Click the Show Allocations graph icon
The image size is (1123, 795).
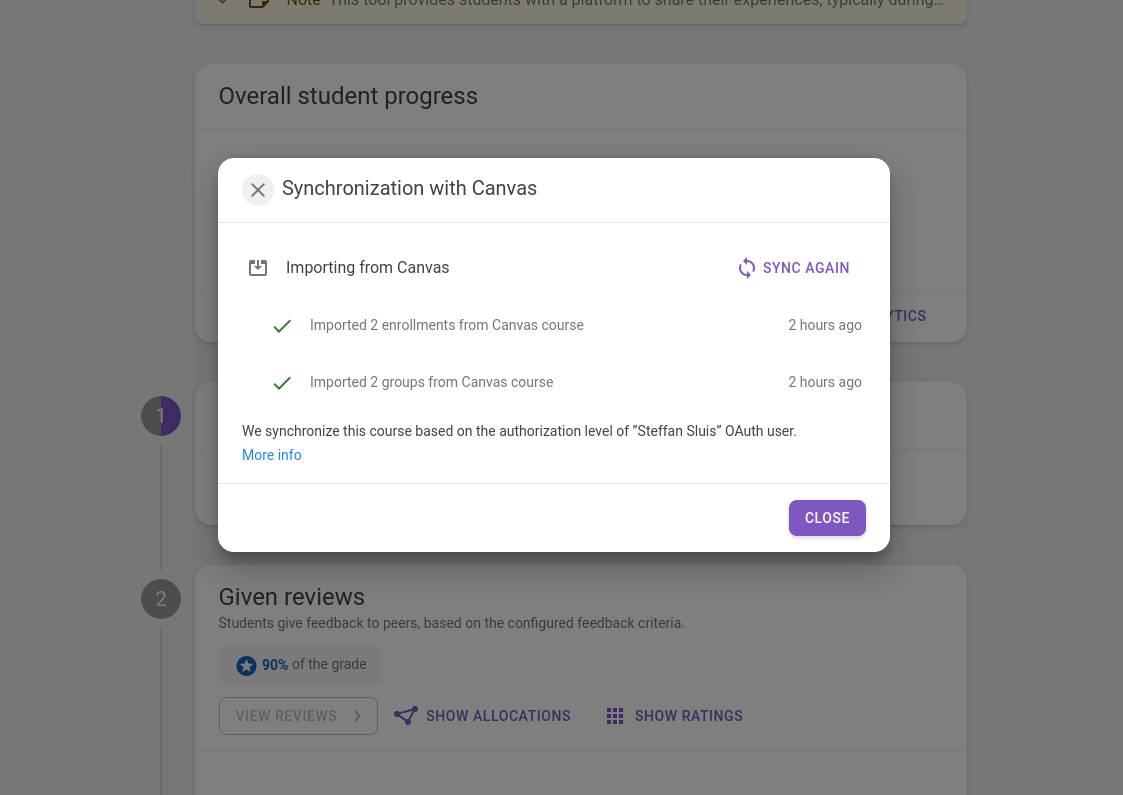click(405, 716)
